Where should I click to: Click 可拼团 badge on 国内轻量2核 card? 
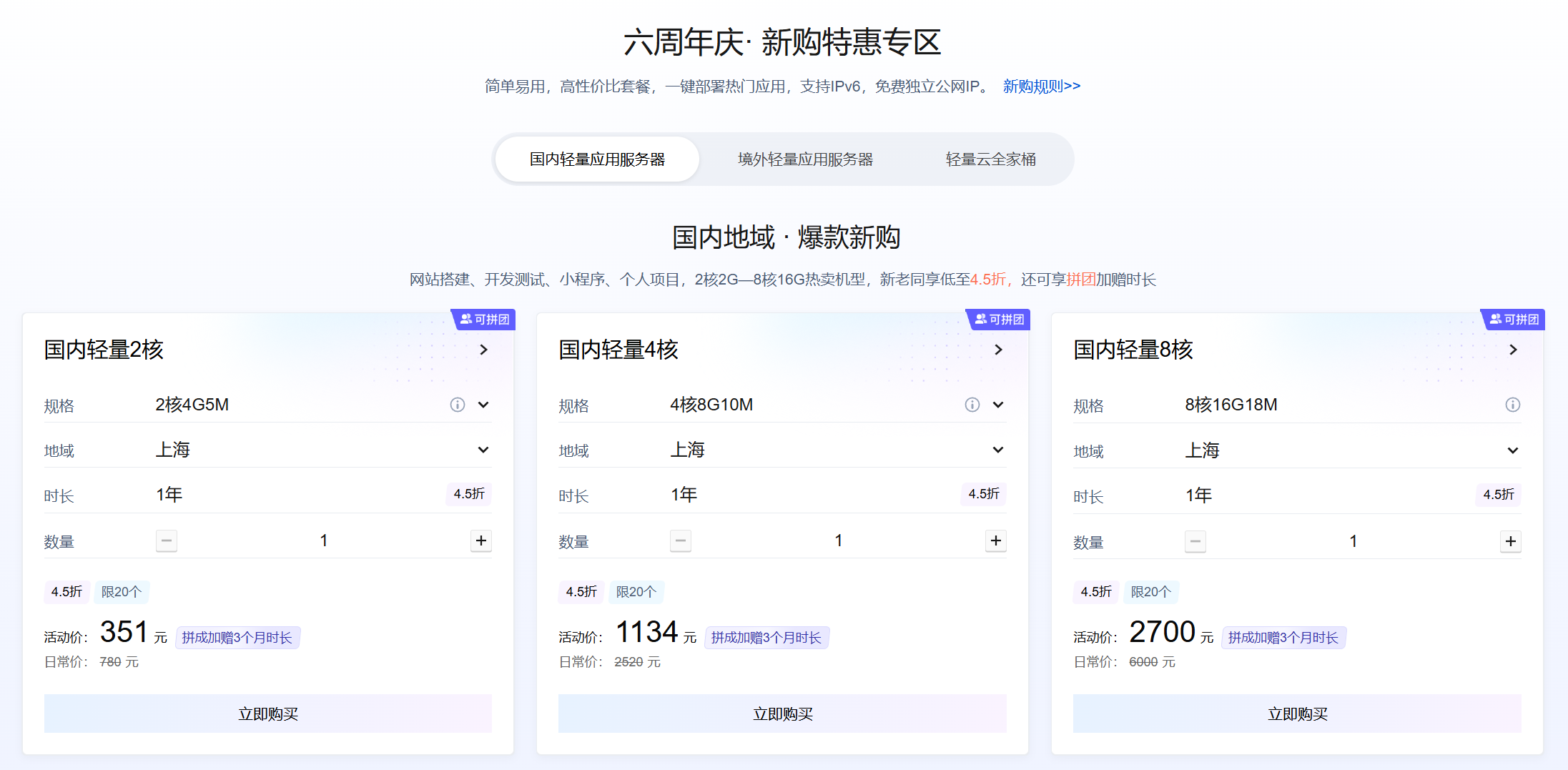click(484, 319)
